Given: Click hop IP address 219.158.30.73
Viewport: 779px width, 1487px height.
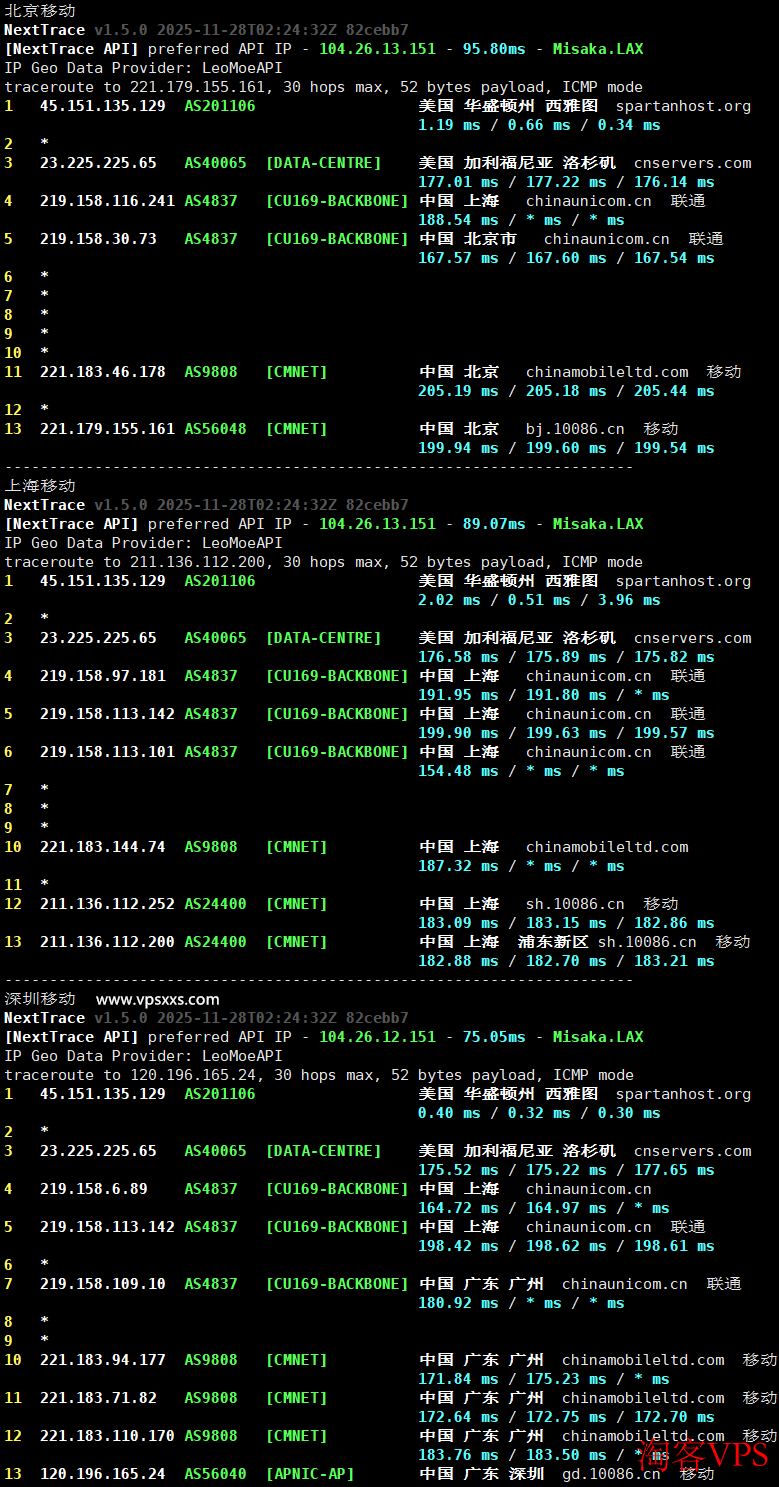Looking at the screenshot, I should coord(98,239).
